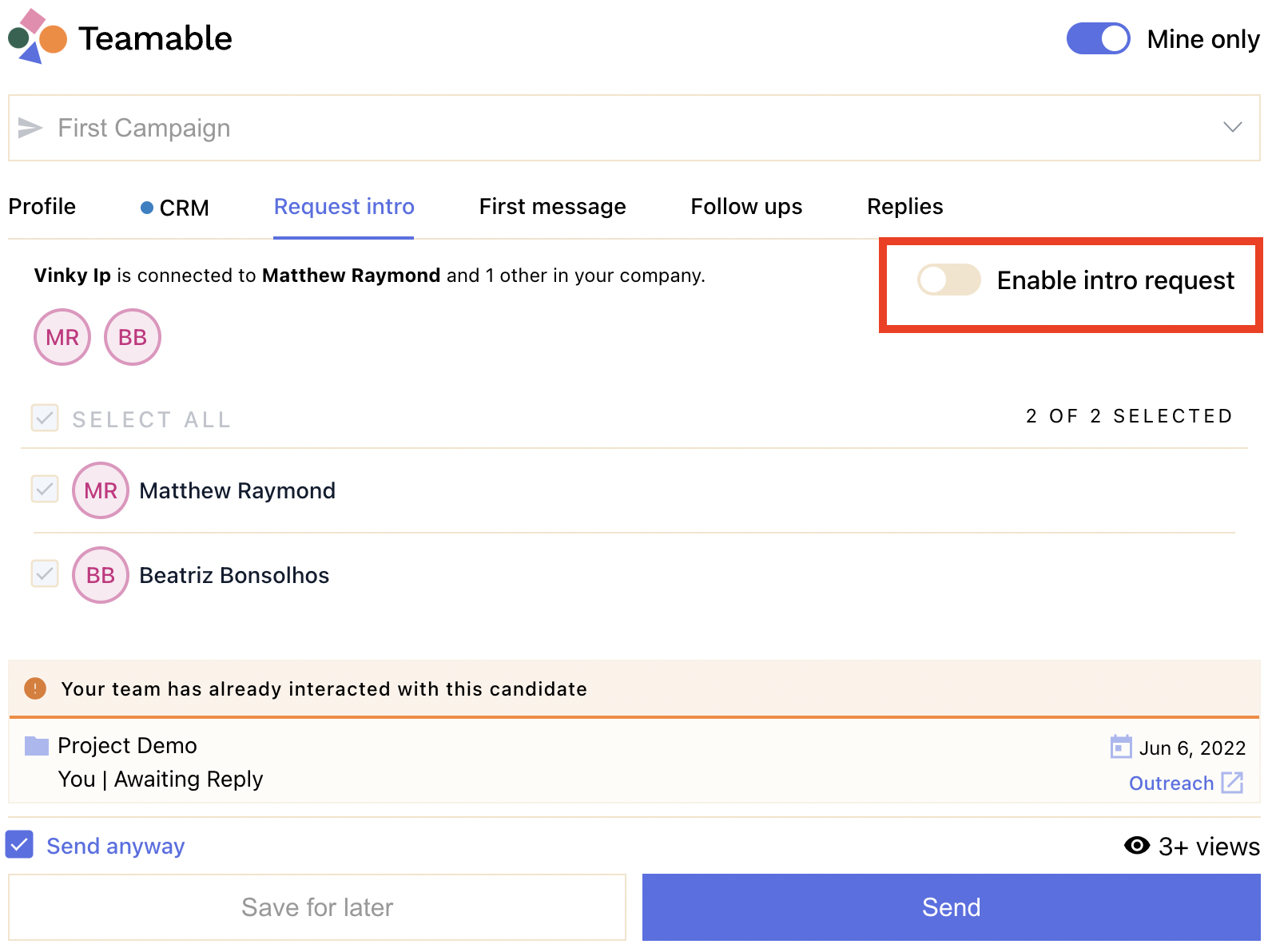
Task: Select the BB avatar under the connection message
Action: (132, 336)
